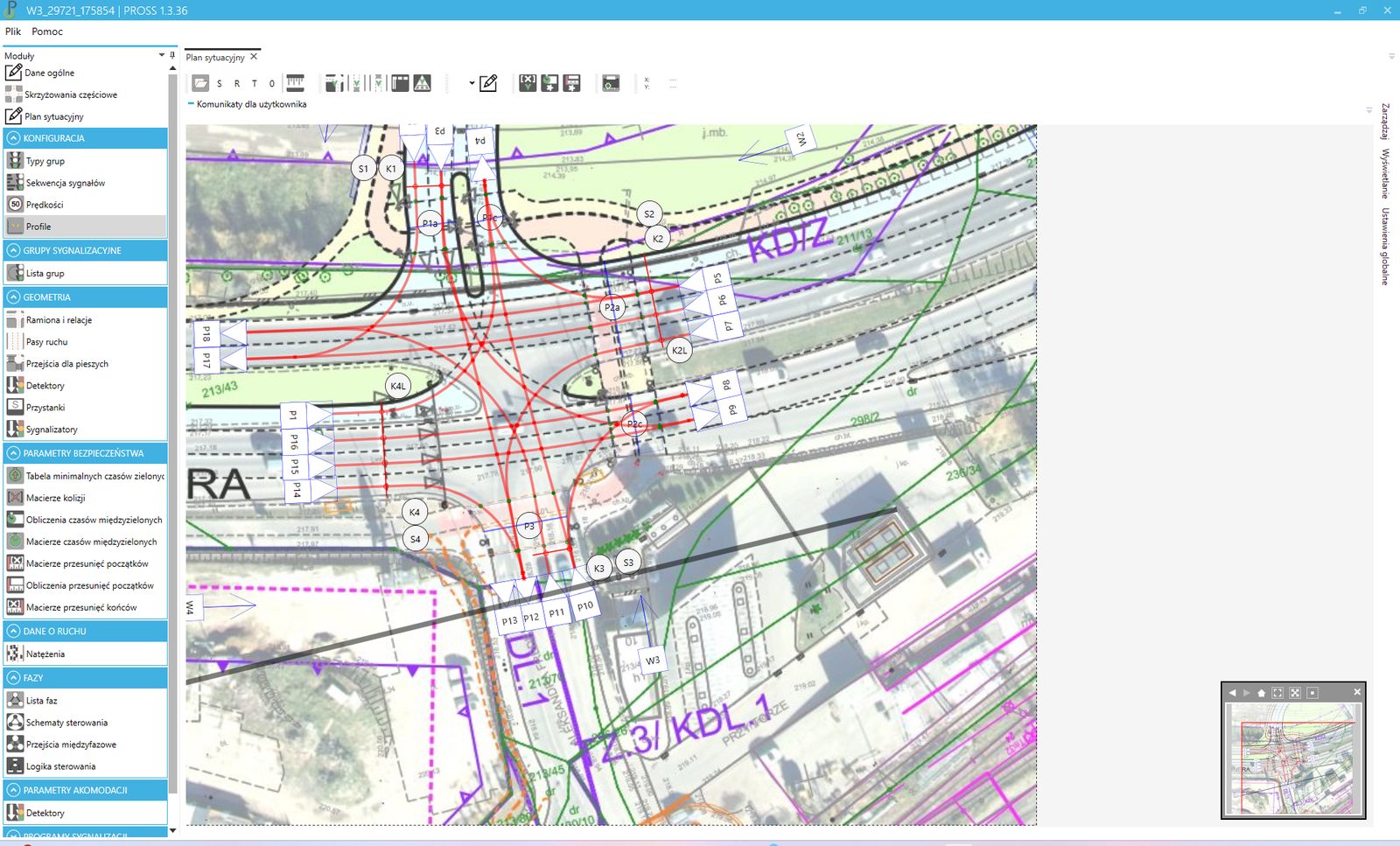Open Ustawienia globalne side tab

pyautogui.click(x=1384, y=247)
